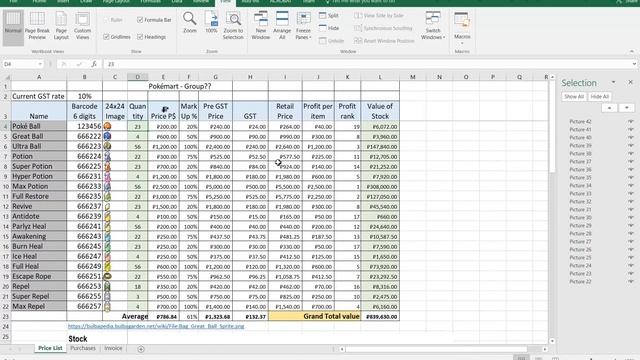Click the vertical scrollbar down arrow
The width and height of the screenshot is (640, 360).
pyautogui.click(x=552, y=341)
